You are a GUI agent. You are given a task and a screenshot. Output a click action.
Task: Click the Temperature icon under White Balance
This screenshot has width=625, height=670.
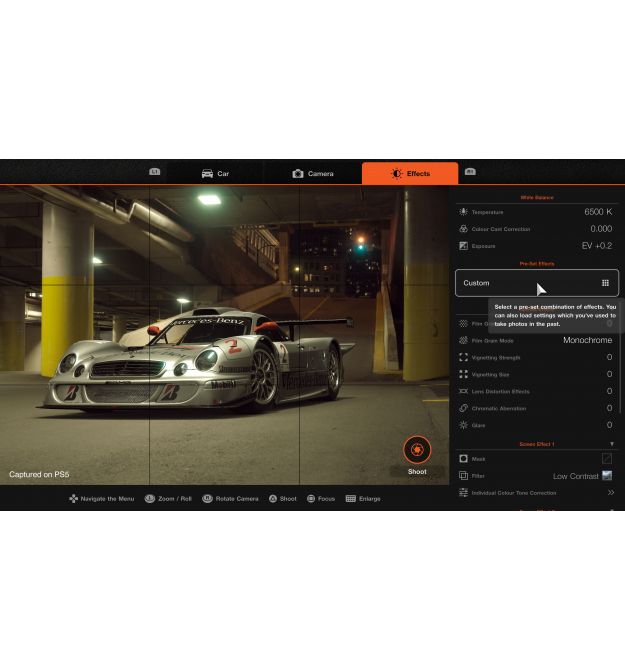click(463, 212)
